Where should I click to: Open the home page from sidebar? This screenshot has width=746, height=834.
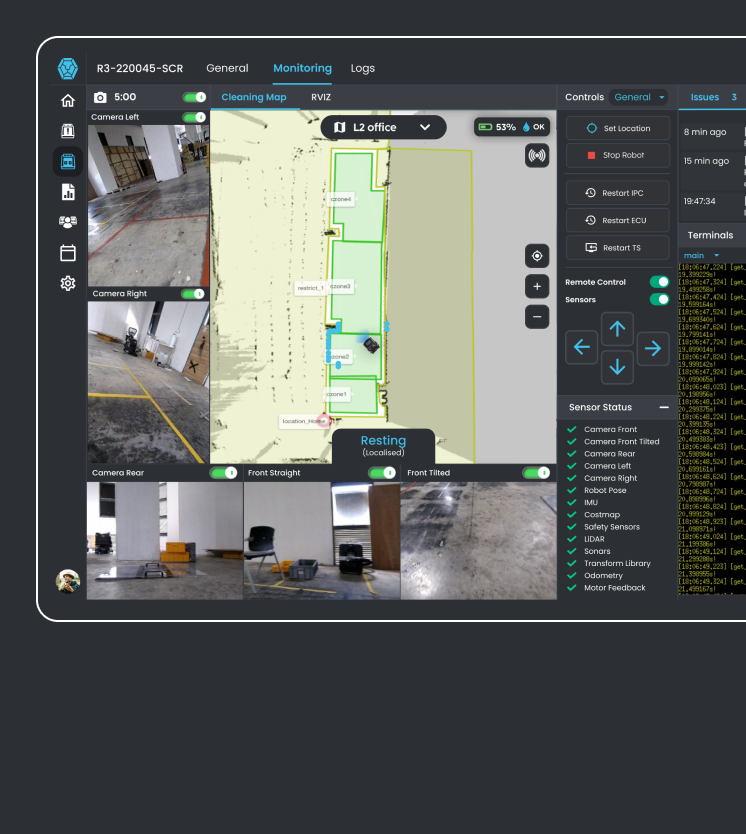pos(68,101)
